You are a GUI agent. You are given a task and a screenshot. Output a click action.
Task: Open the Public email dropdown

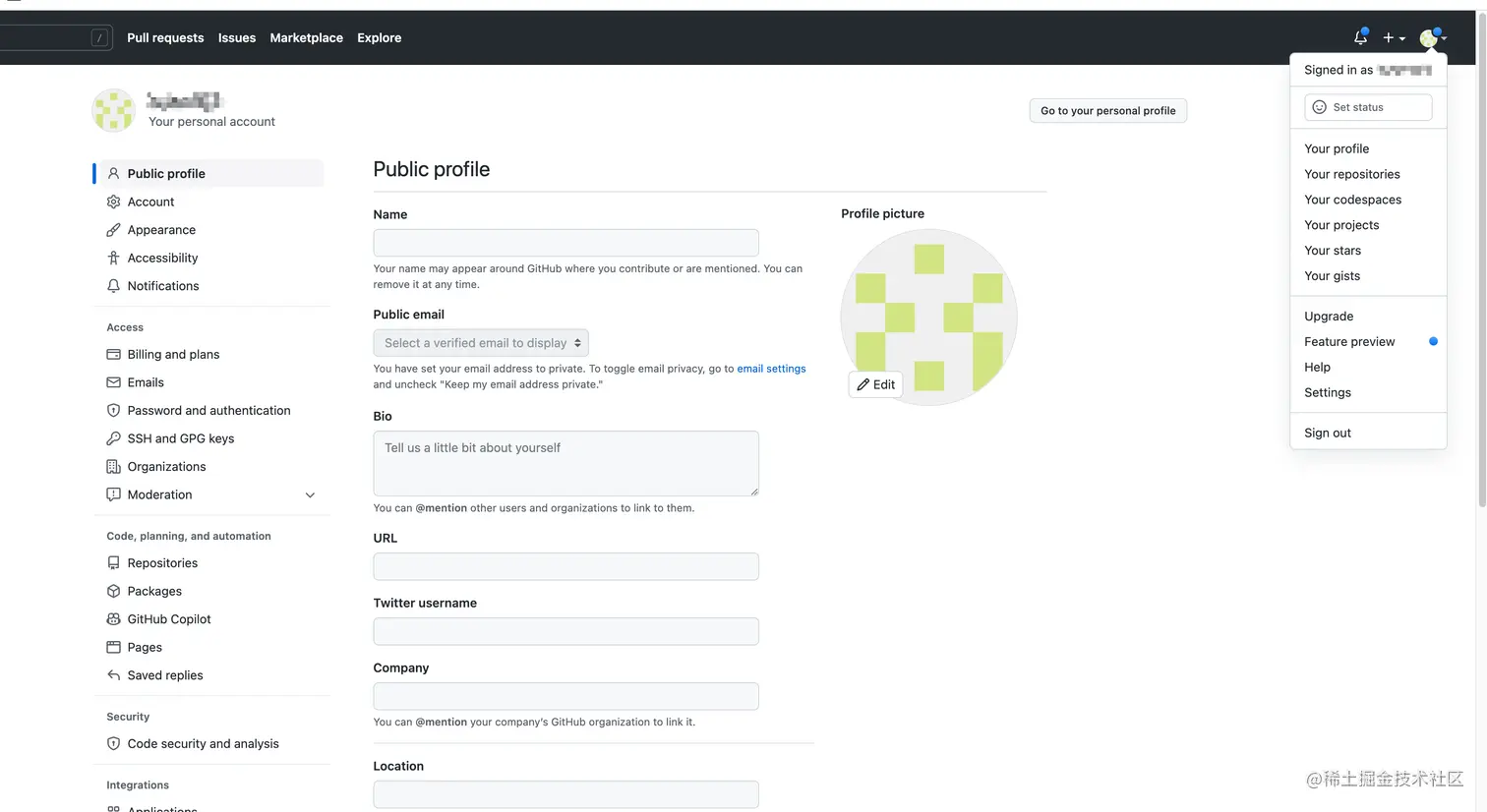click(x=481, y=343)
